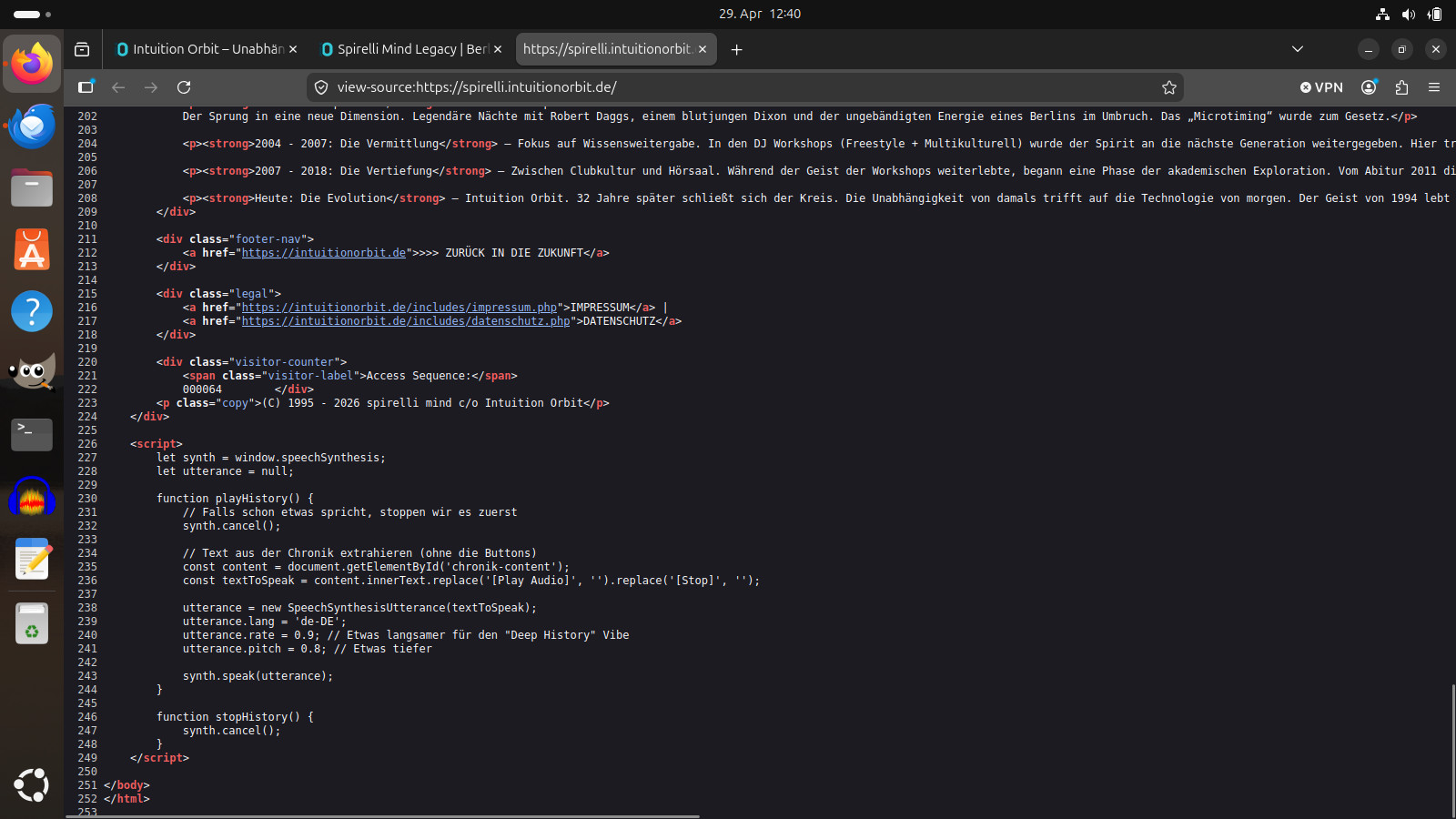Open the Help dock icon

coord(32,311)
